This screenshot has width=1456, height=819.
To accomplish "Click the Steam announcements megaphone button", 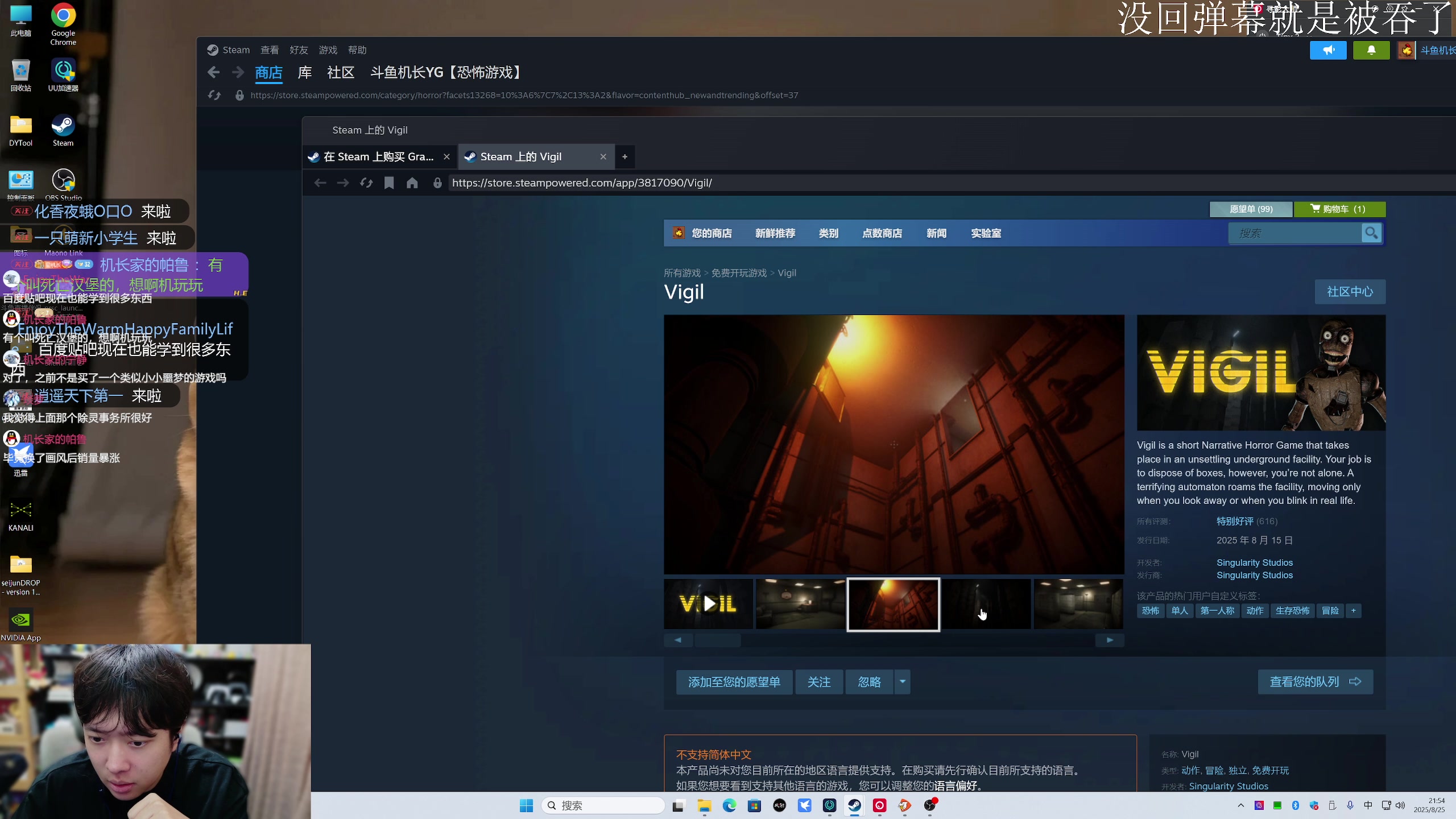I will pos(1328,50).
